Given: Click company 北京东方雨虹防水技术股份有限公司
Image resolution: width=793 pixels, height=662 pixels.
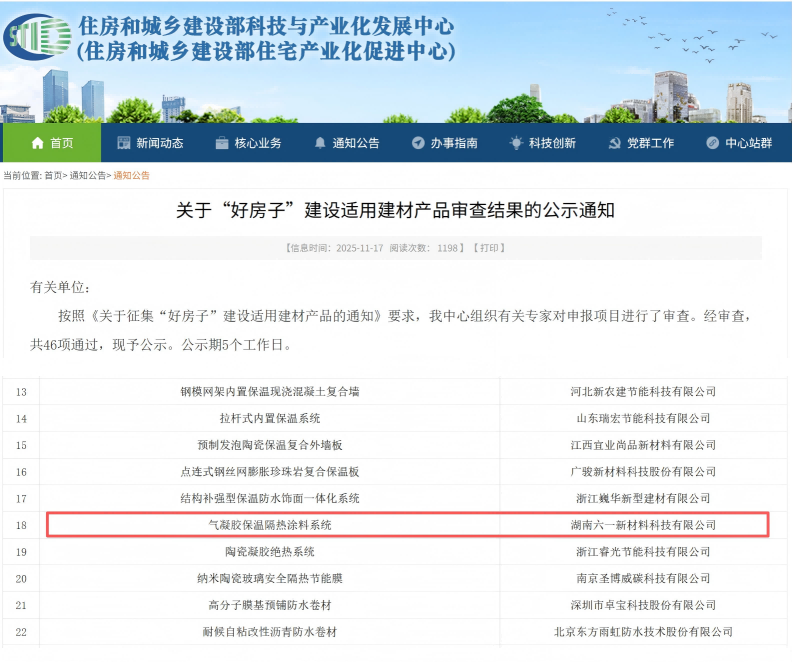Looking at the screenshot, I should click(643, 632).
